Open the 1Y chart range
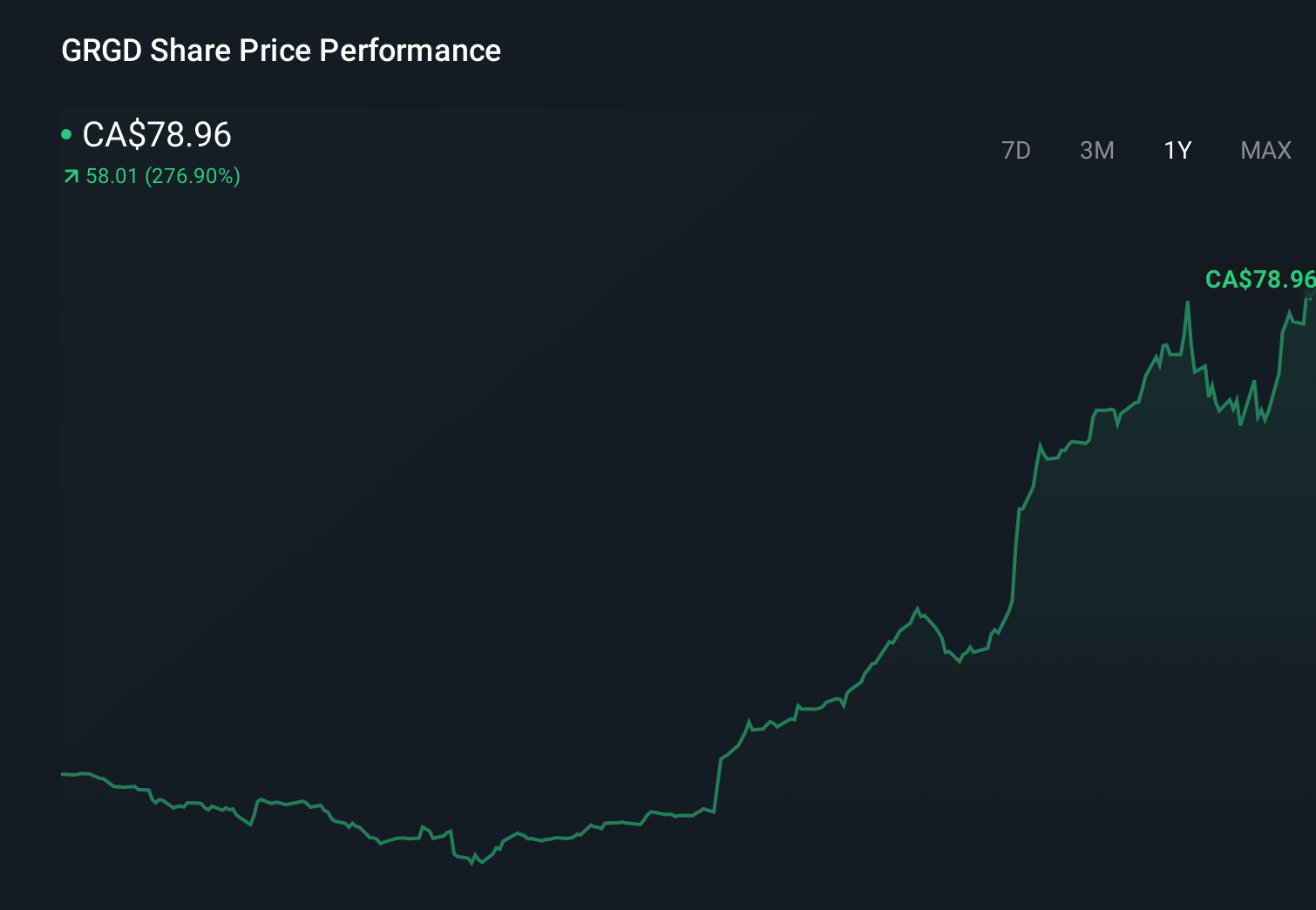Screen dimensions: 1316x910 [x=1177, y=150]
